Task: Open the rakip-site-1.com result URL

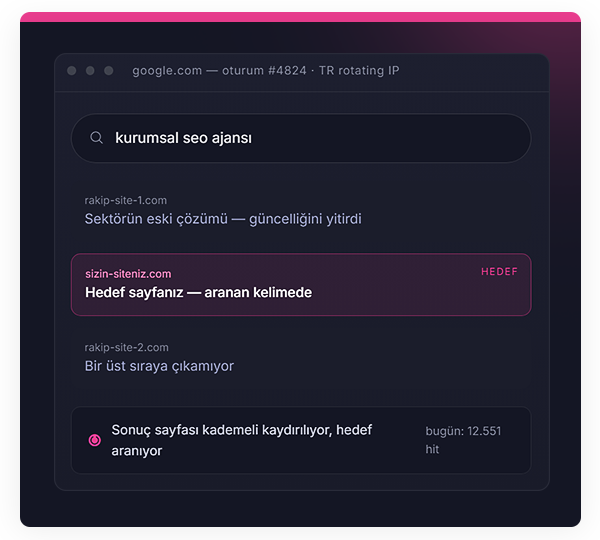Action: point(126,200)
